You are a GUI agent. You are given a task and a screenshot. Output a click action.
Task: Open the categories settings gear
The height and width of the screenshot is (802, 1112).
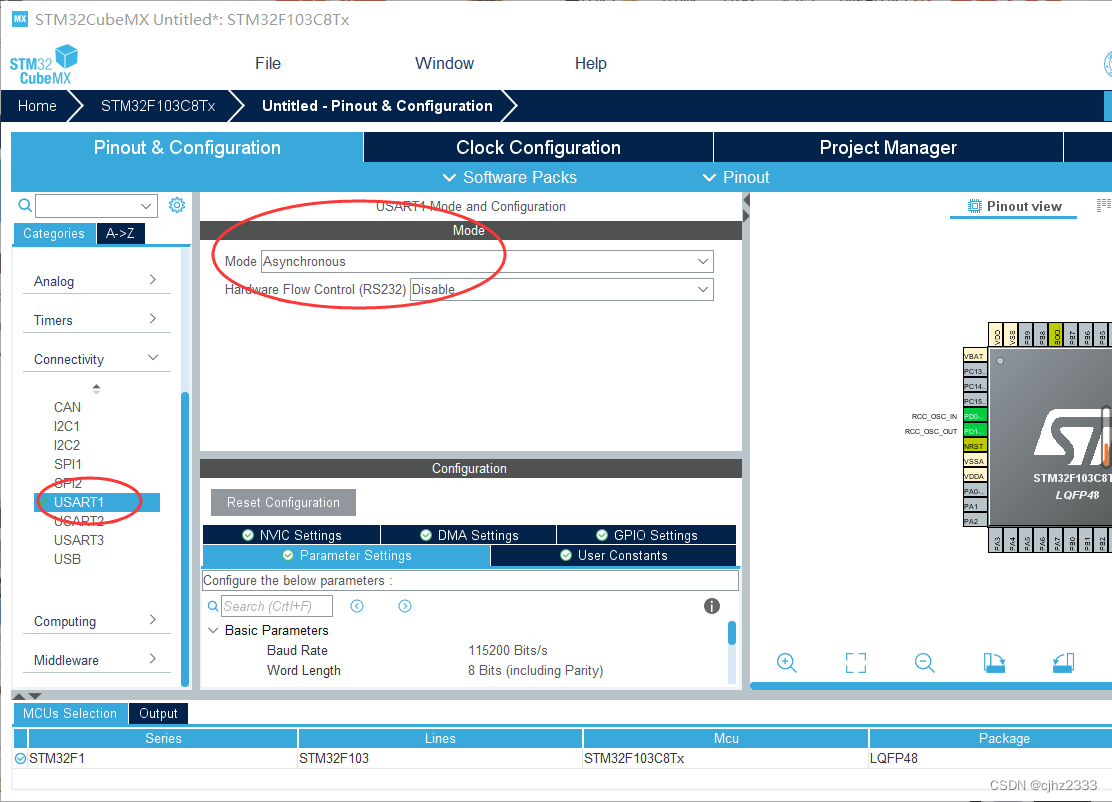[x=177, y=206]
